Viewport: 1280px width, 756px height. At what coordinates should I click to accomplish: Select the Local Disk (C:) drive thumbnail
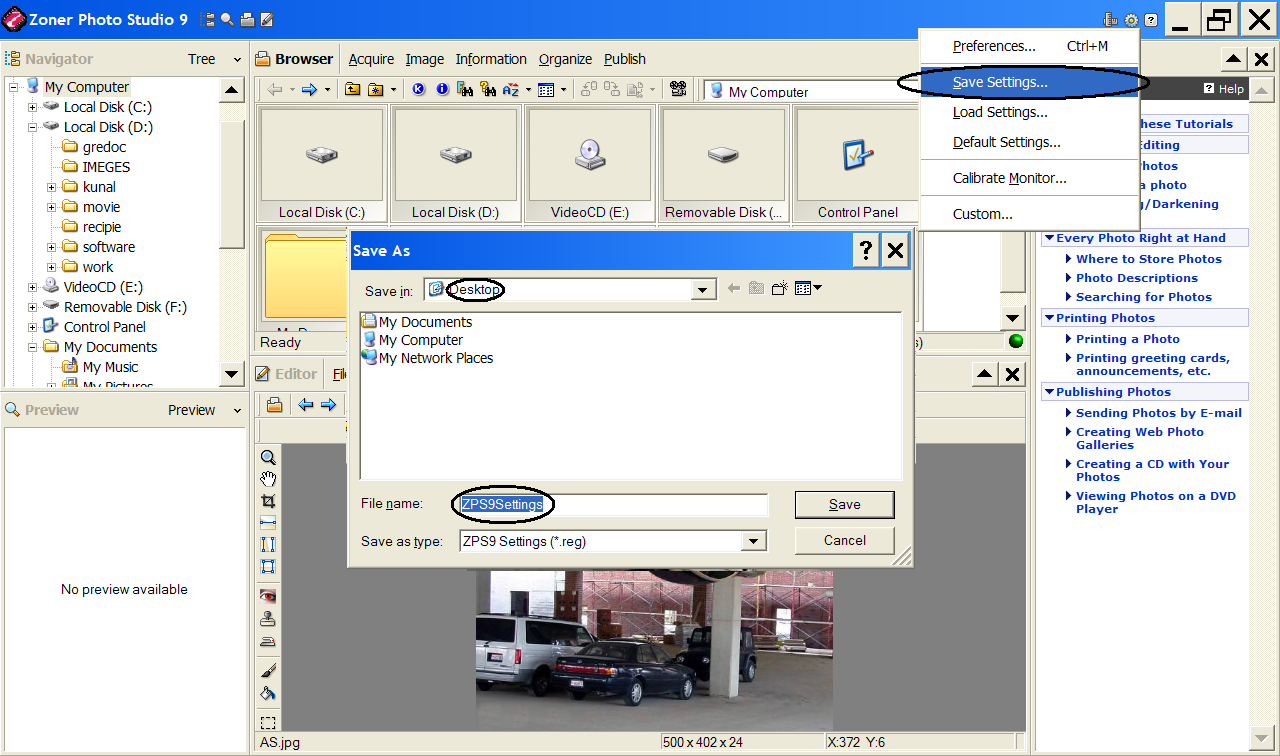(321, 164)
